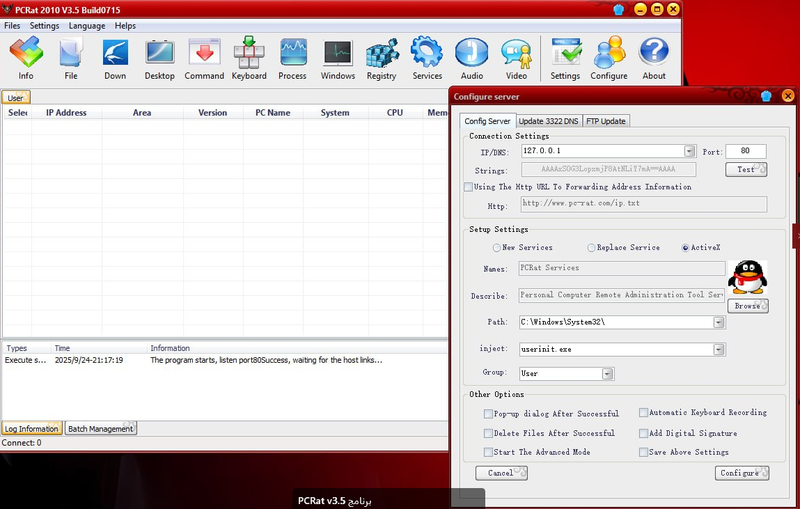Click the blue skin icon in PCRat title bar
This screenshot has height=509, width=800.
618,9
